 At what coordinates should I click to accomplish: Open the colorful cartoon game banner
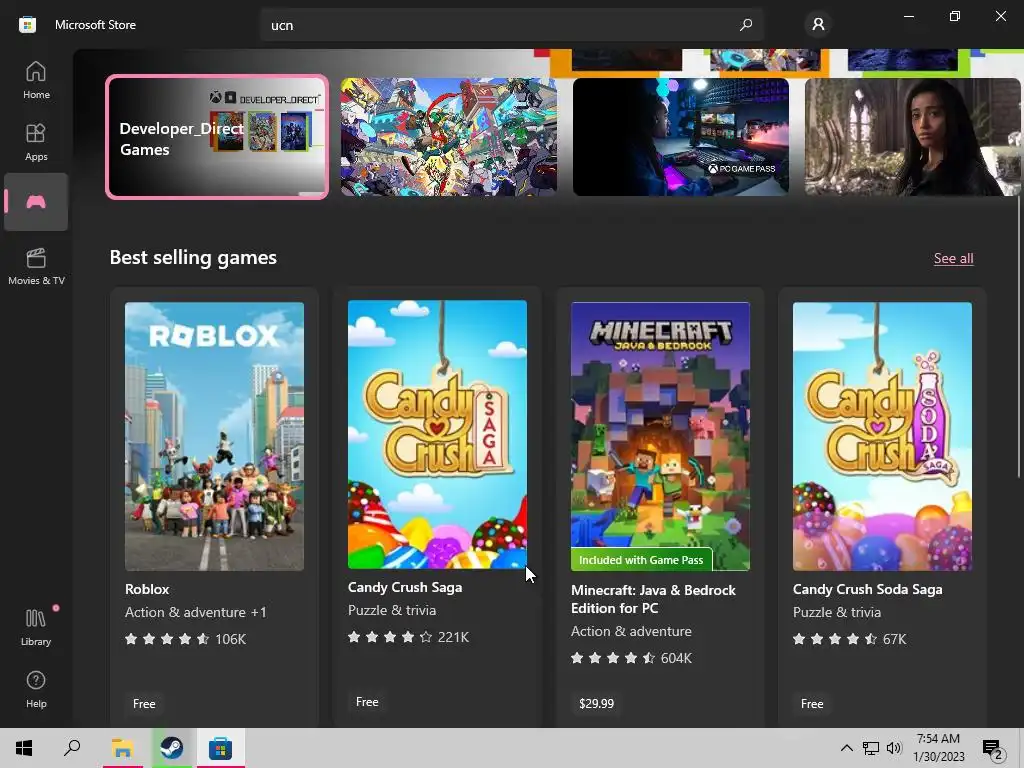[x=449, y=136]
